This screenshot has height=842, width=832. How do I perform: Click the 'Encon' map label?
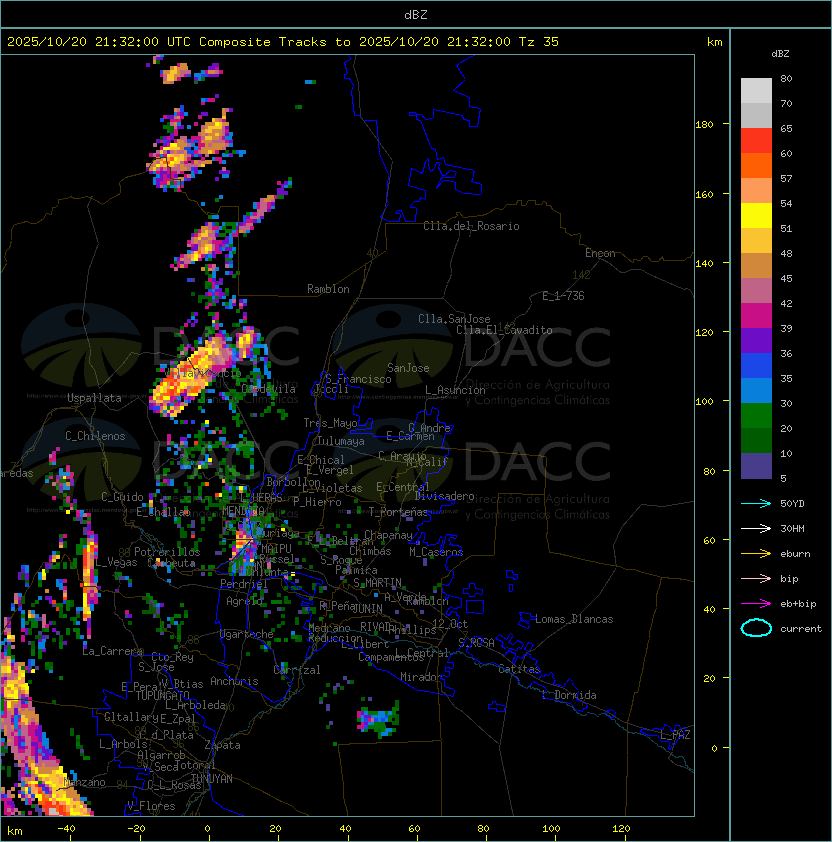pos(600,253)
